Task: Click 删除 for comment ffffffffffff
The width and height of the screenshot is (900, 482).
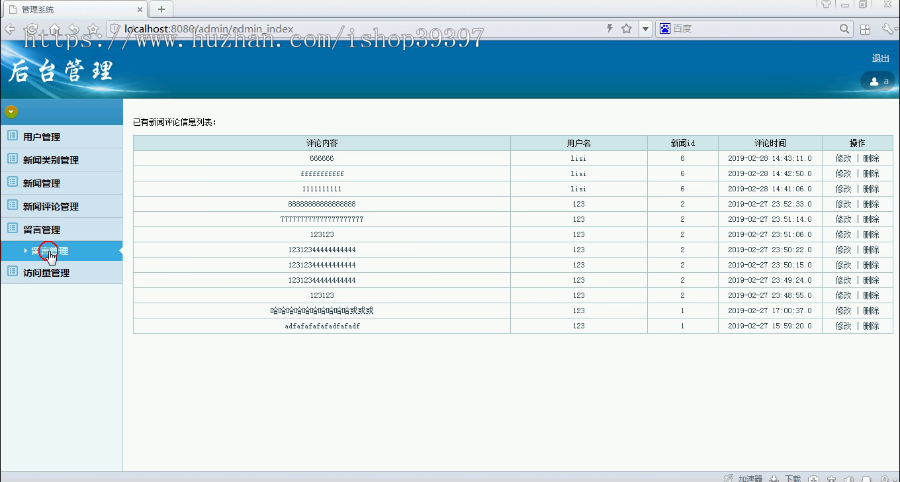Action: tap(871, 173)
